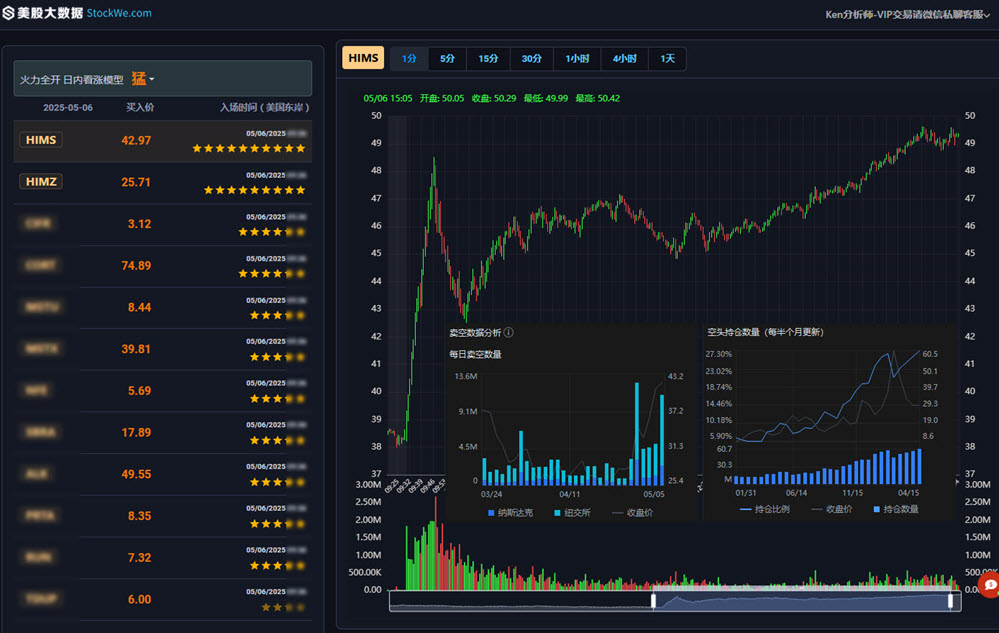Select the row priced 3.12
Viewport: 999px width, 633px height.
(162, 224)
